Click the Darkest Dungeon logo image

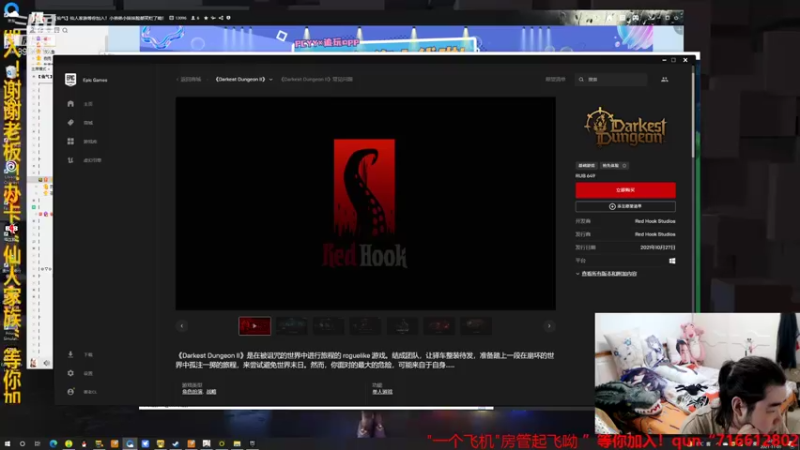(626, 128)
